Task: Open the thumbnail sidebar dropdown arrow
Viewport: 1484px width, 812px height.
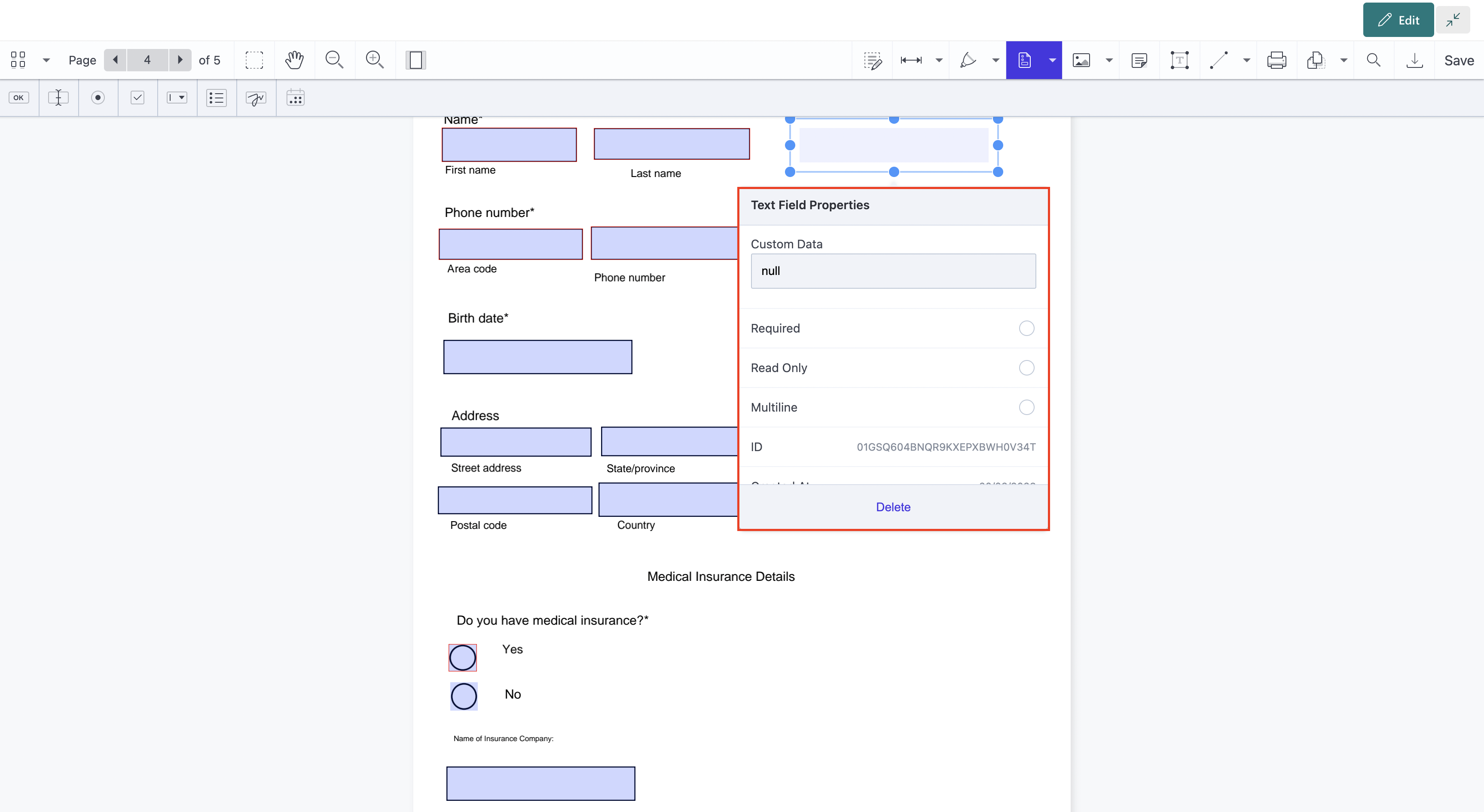Action: point(46,60)
